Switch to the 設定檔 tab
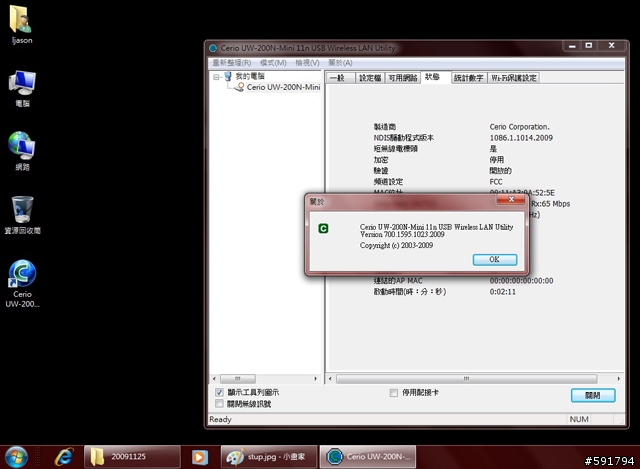Viewport: 640px width, 469px height. point(370,78)
